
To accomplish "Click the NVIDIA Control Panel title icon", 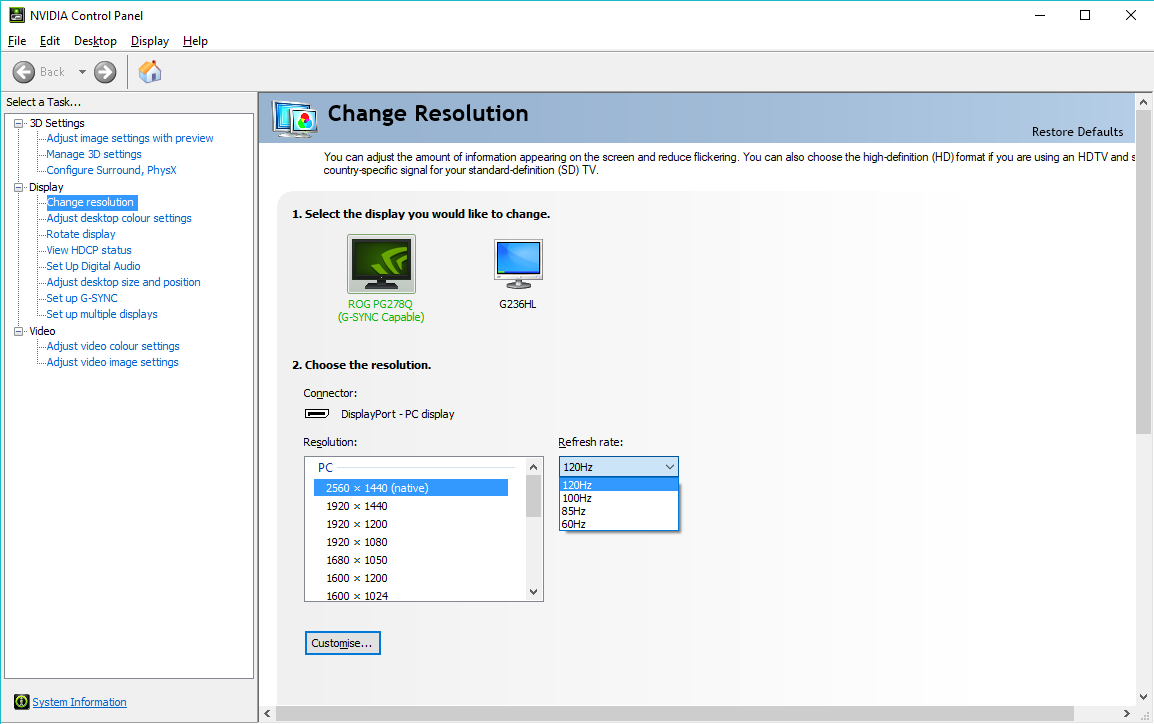I will (x=16, y=15).
